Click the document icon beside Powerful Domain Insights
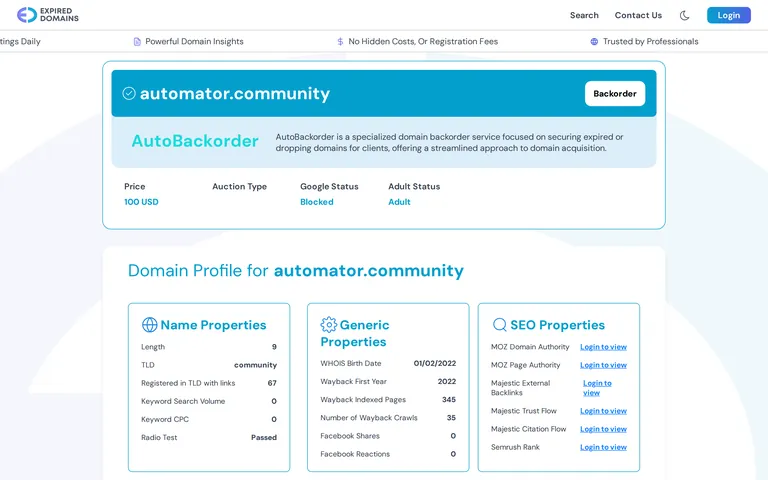Image resolution: width=768 pixels, height=480 pixels. coord(137,42)
